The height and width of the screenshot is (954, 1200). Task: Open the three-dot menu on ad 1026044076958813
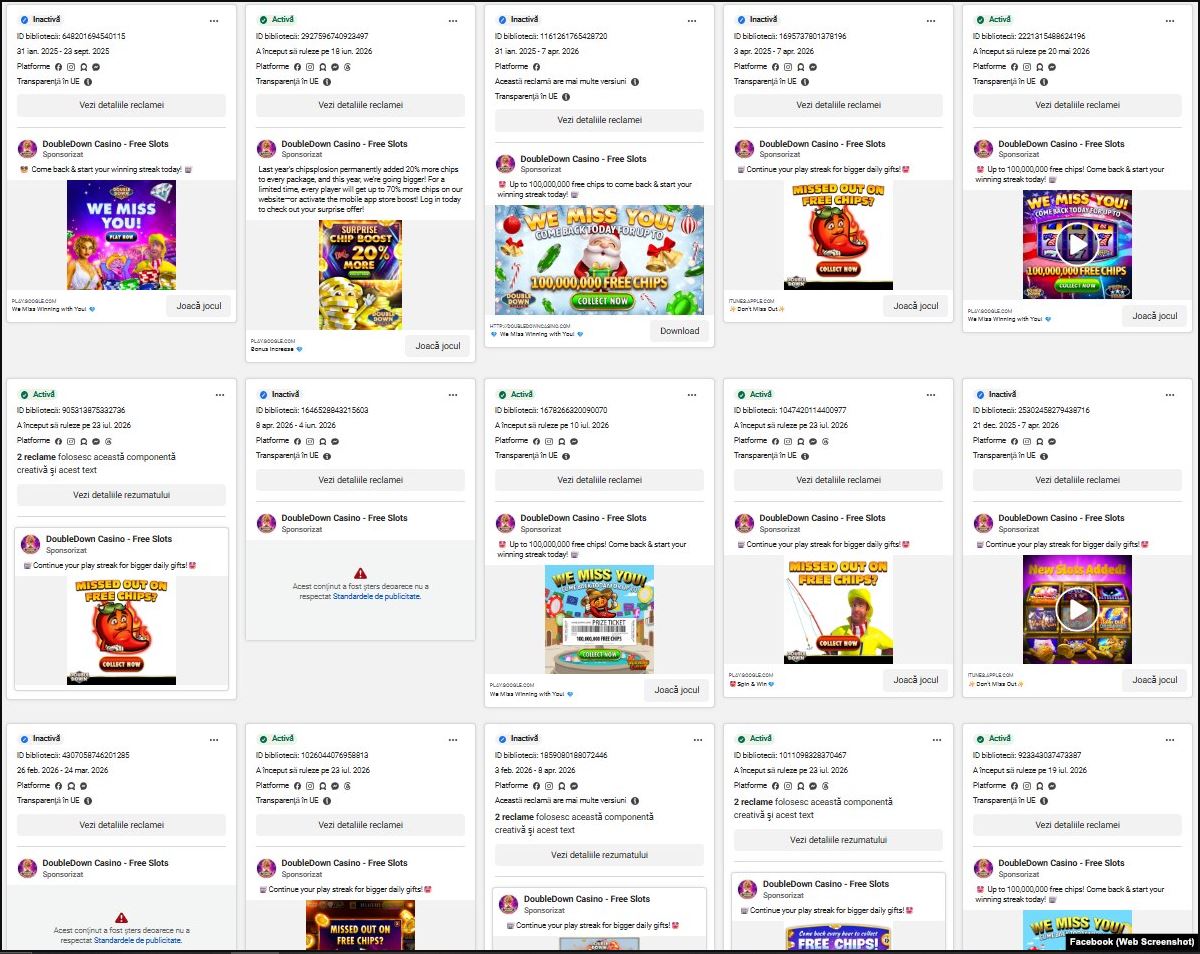(x=453, y=740)
